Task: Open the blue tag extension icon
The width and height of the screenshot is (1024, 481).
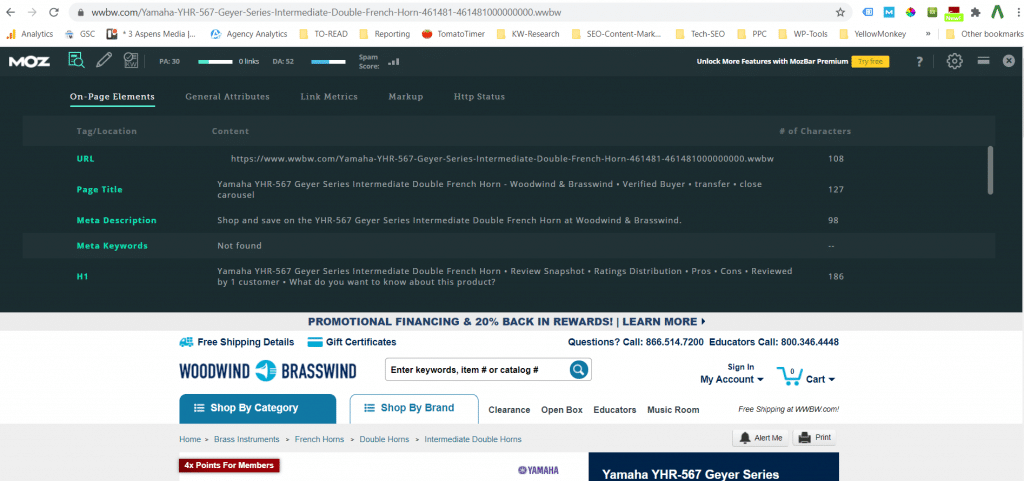Action: click(x=868, y=12)
